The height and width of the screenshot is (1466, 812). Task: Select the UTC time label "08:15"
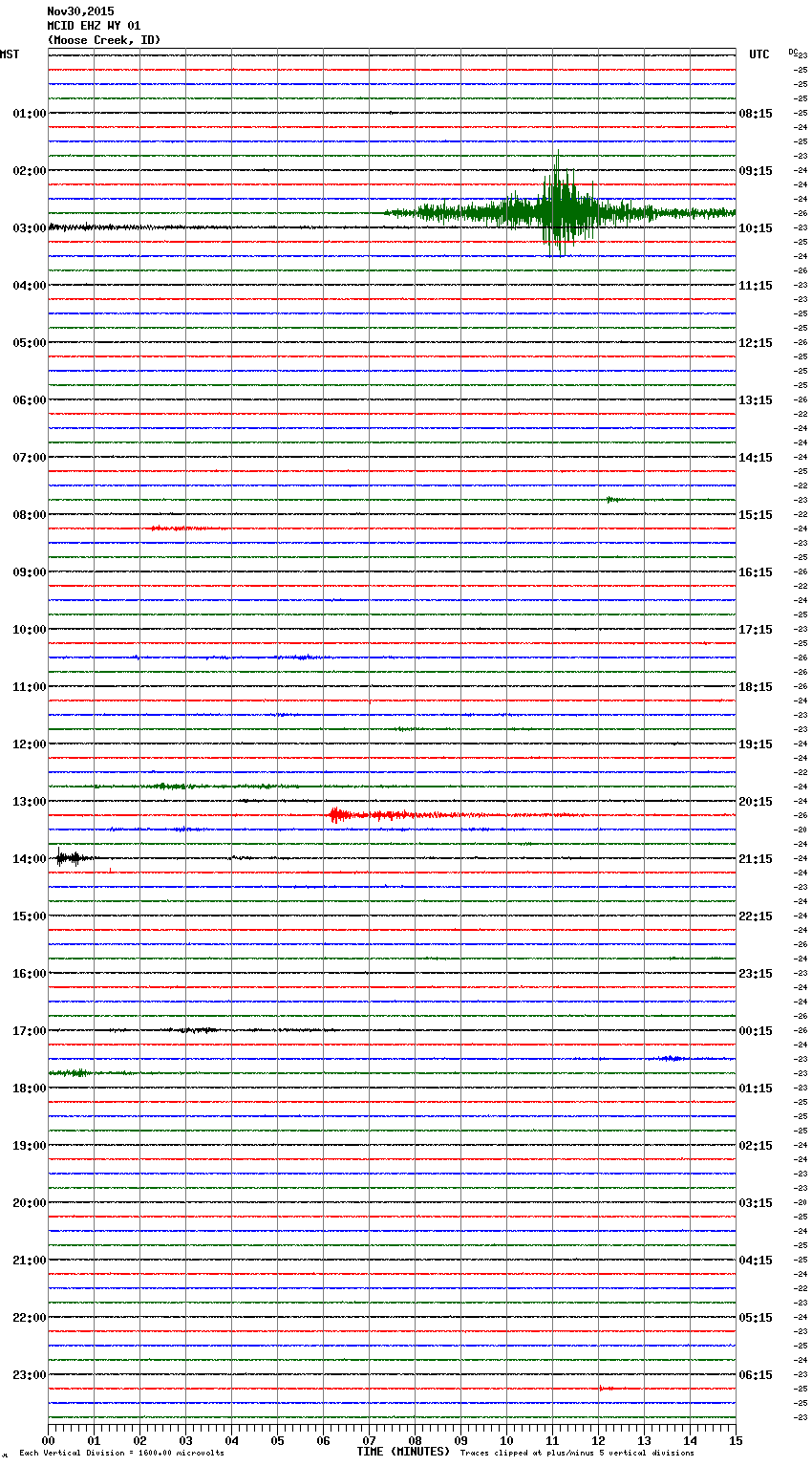click(x=756, y=114)
